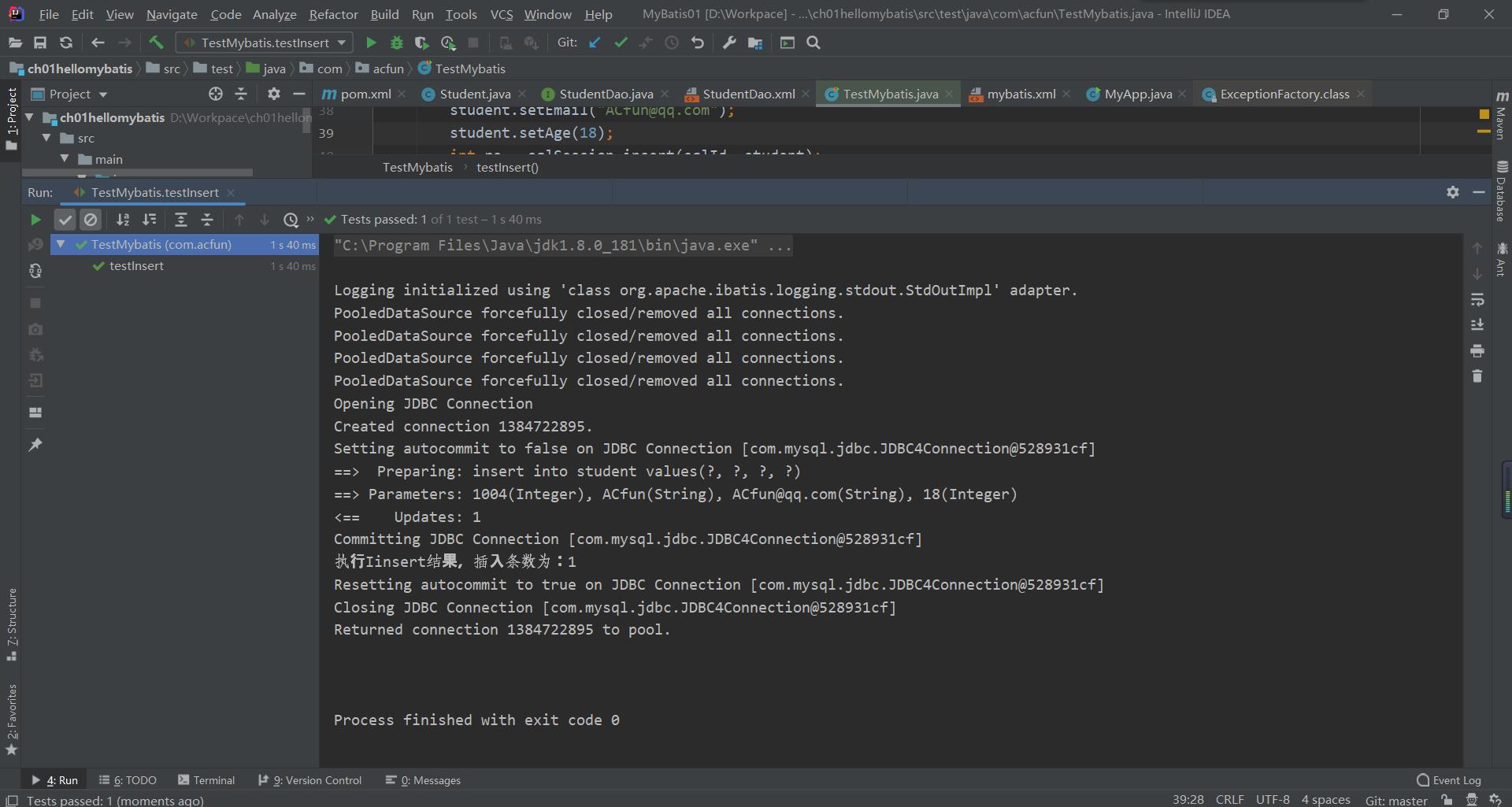Hide the Run tool window
Screen dimensions: 1512x807
pos(1479,192)
